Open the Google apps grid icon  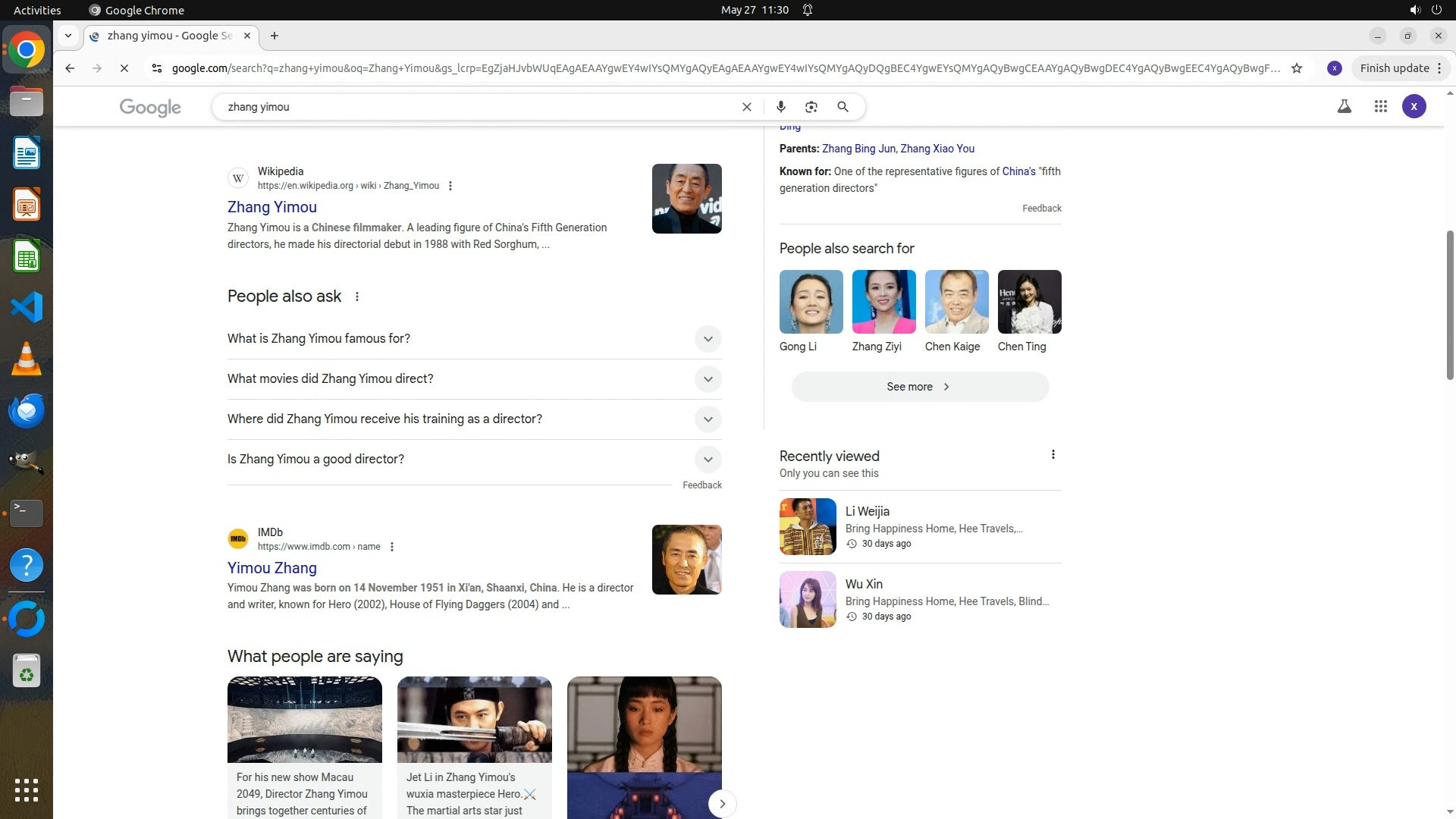[1380, 107]
